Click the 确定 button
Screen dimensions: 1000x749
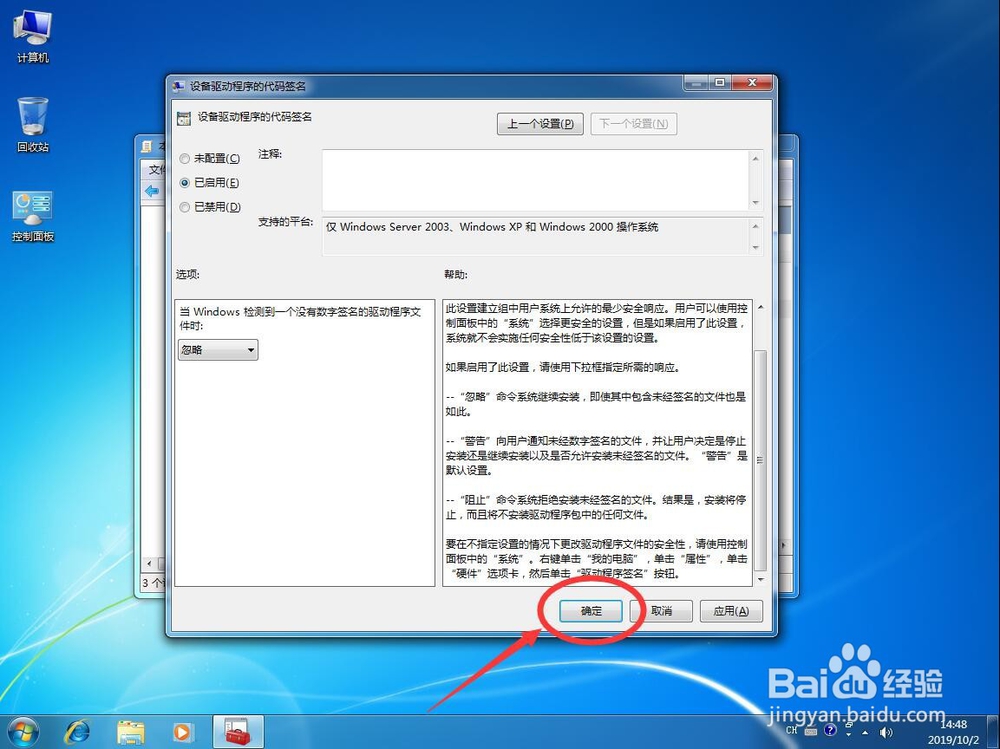591,611
